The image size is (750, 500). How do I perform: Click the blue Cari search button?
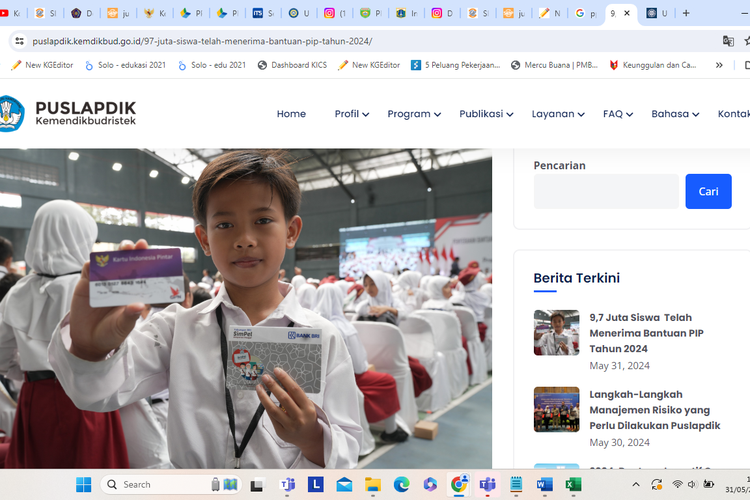pos(708,191)
